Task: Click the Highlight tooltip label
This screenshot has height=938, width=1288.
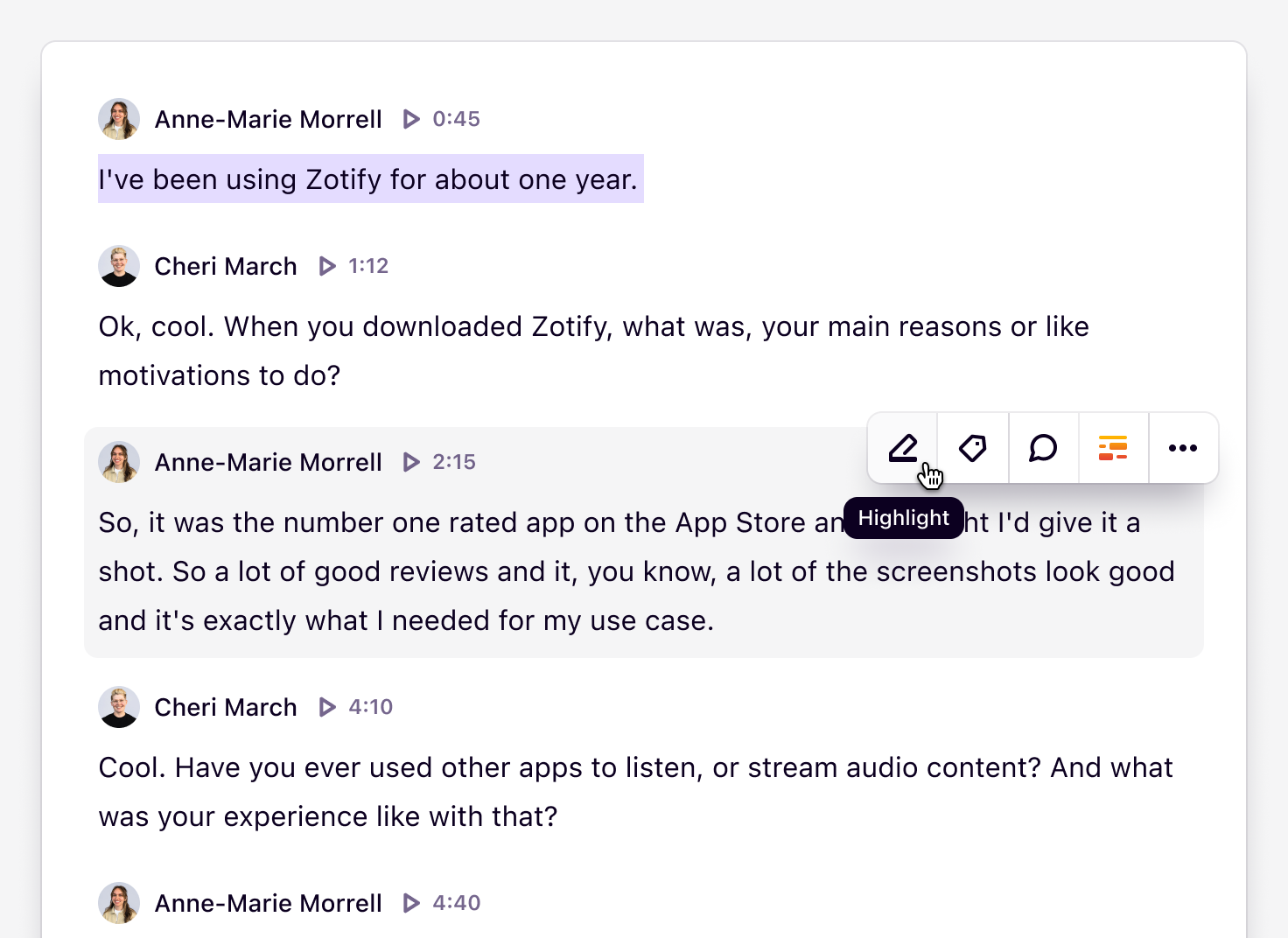Action: [x=903, y=517]
